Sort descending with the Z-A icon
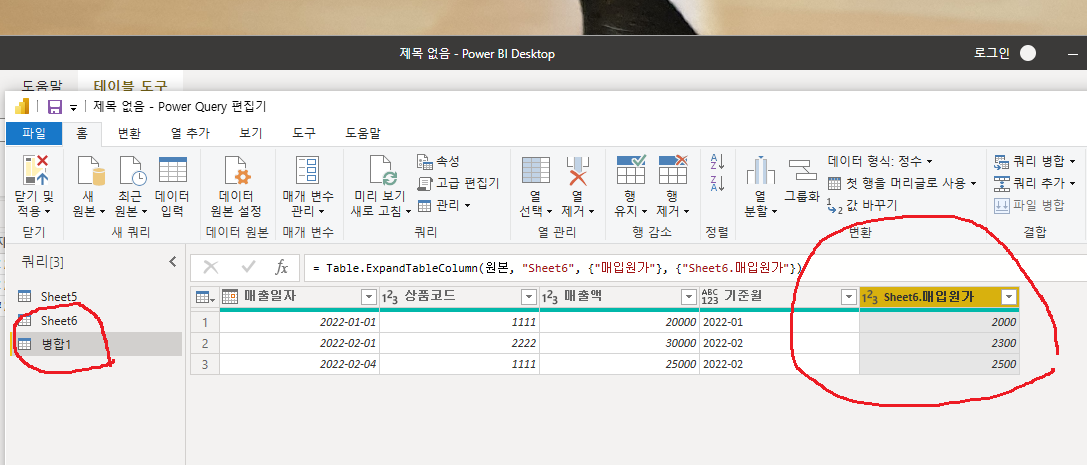The image size is (1087, 465). (718, 184)
